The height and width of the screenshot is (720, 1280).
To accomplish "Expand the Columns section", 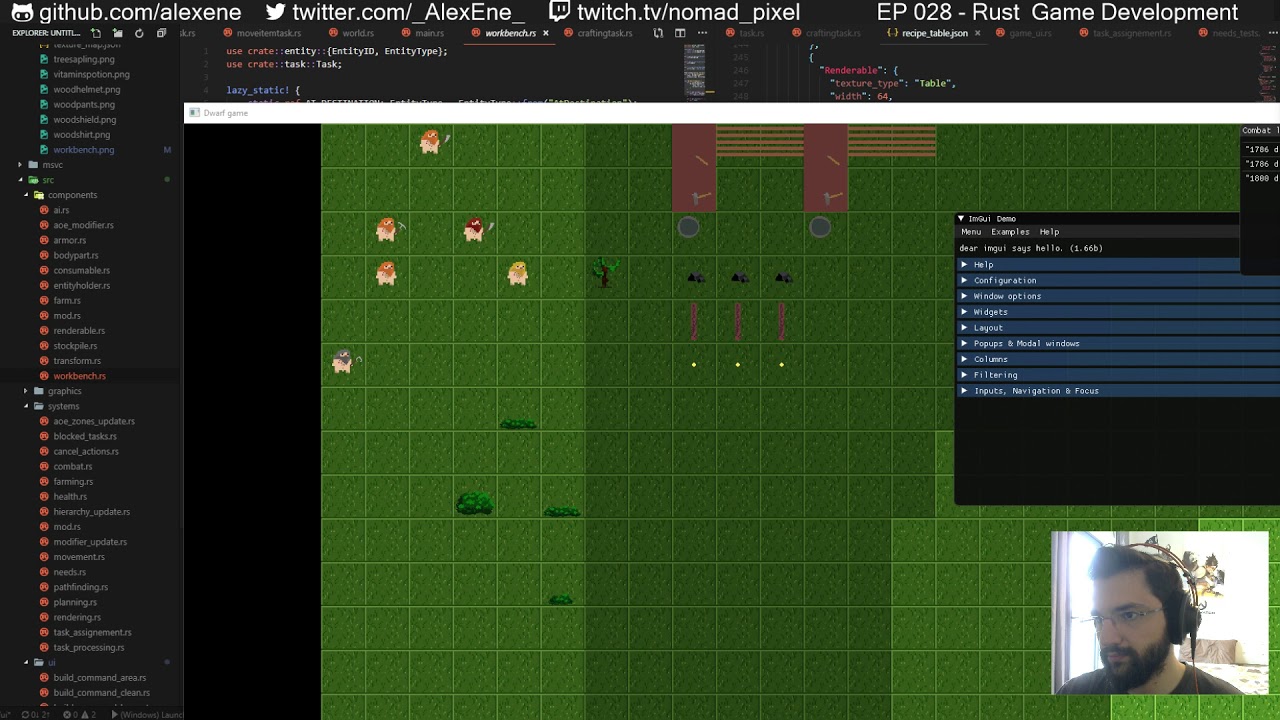I will pos(1118,360).
